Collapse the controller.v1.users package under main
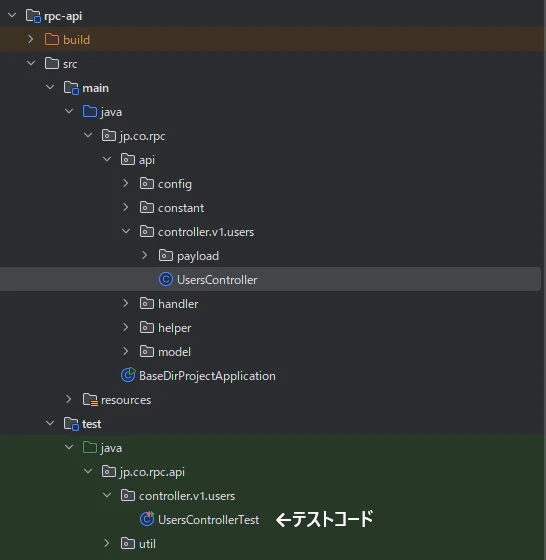 tap(126, 231)
